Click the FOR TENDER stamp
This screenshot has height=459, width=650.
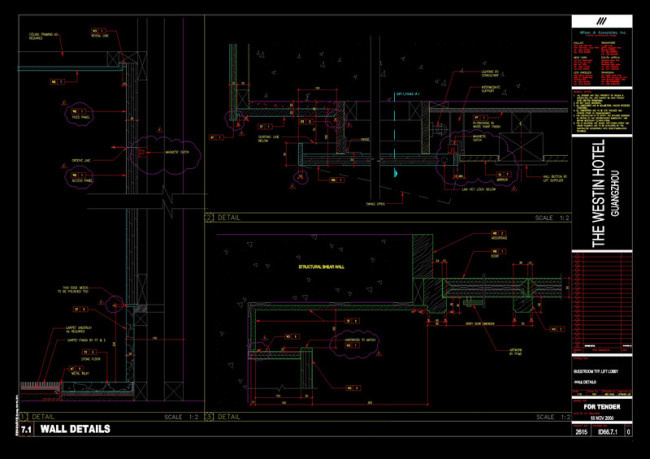click(602, 407)
